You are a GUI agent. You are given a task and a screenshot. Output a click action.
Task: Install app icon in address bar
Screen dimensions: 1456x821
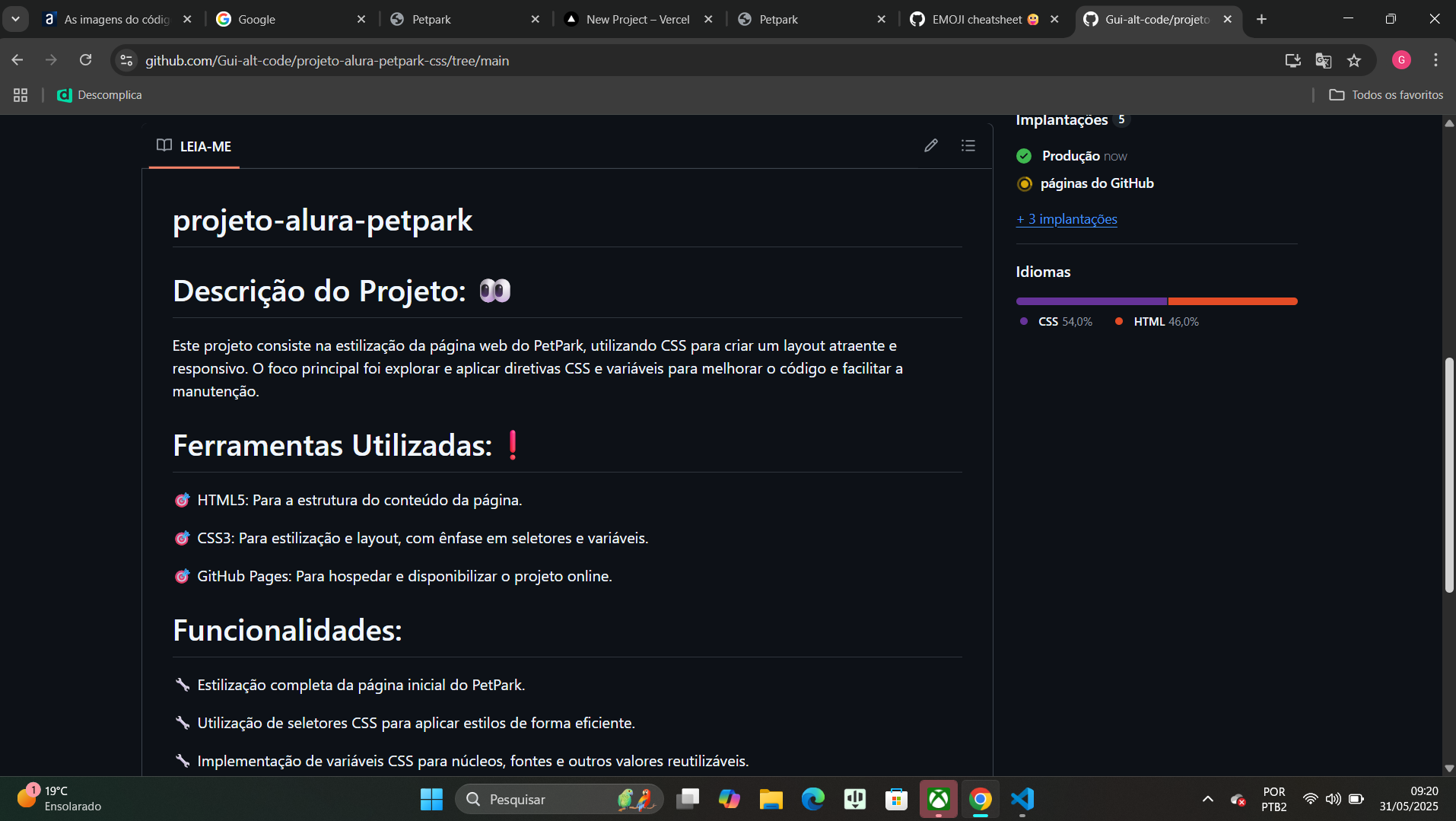tap(1292, 60)
